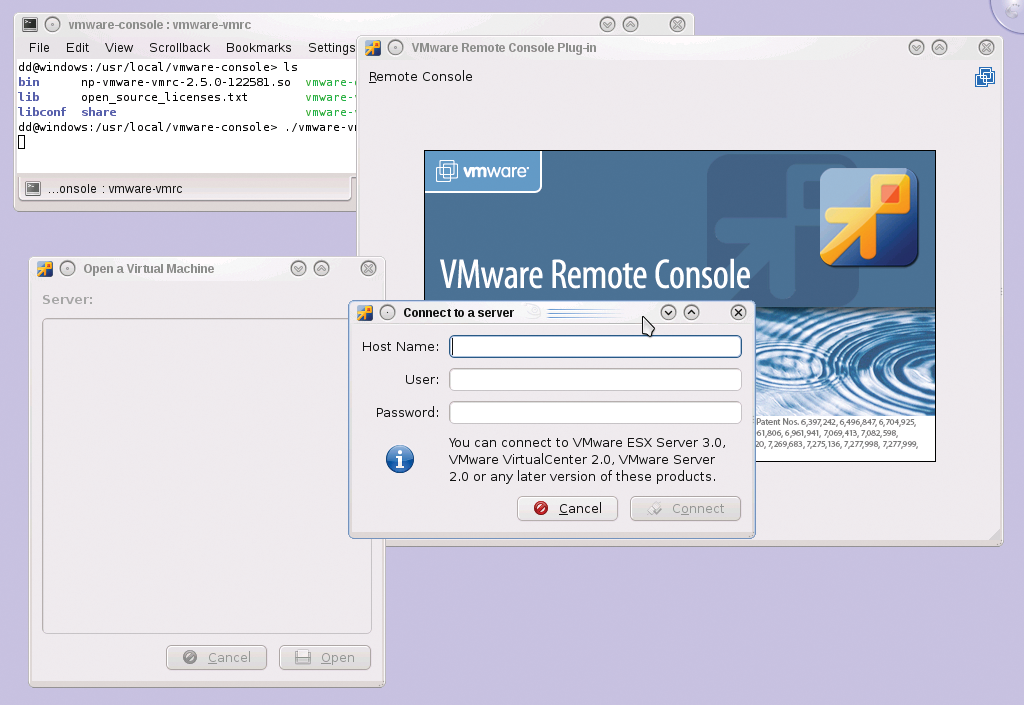Click the 'You can connect to VMware ESX Server' info text
This screenshot has height=705, width=1024.
(587, 460)
